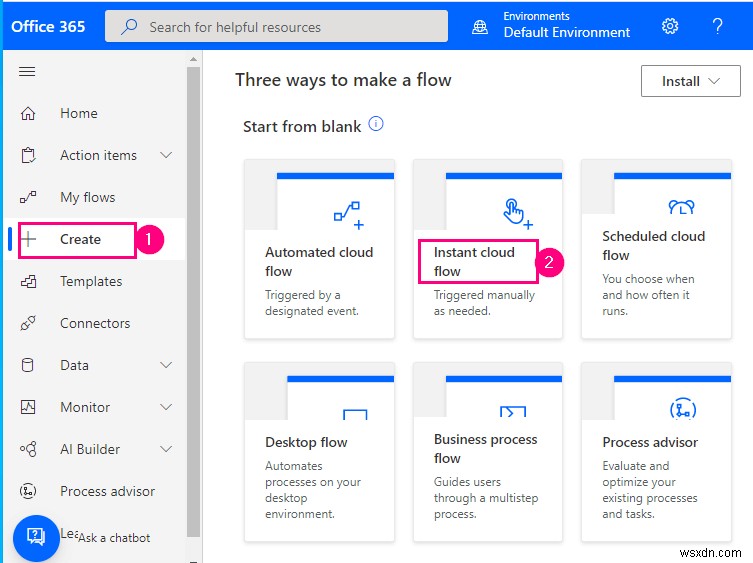Click the AI Builder label in sidebar
753x563 pixels.
click(x=90, y=449)
